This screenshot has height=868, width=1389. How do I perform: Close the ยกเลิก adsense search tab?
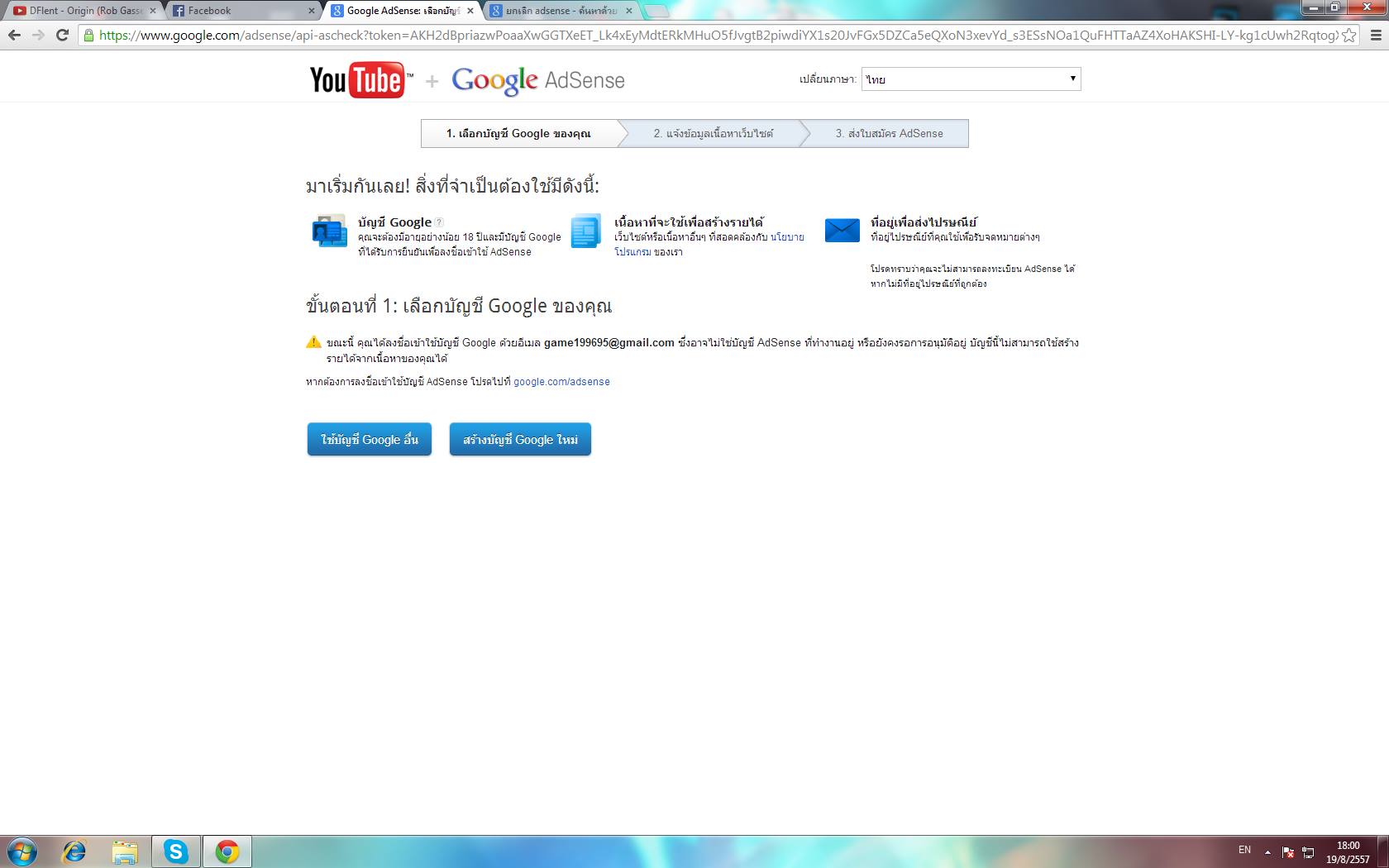point(629,11)
